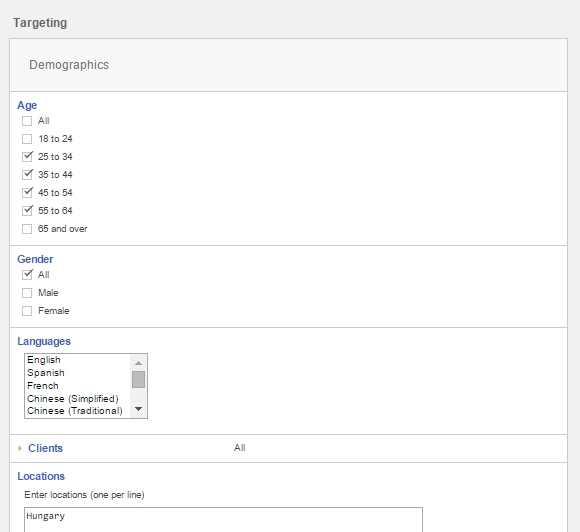Select Chinese (Traditional) language
Viewport: 580px width, 532px height.
tap(77, 411)
